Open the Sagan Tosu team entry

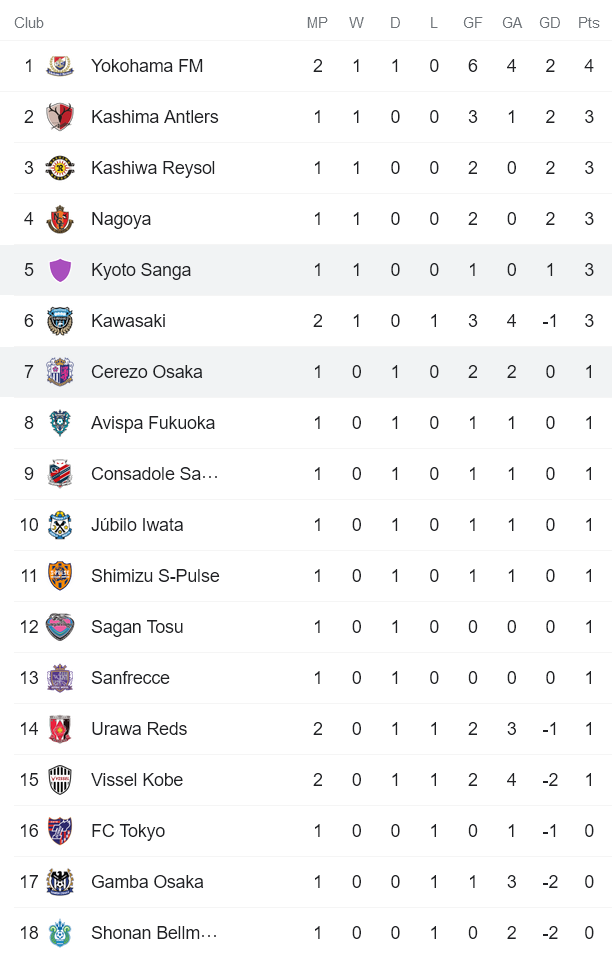(x=133, y=626)
